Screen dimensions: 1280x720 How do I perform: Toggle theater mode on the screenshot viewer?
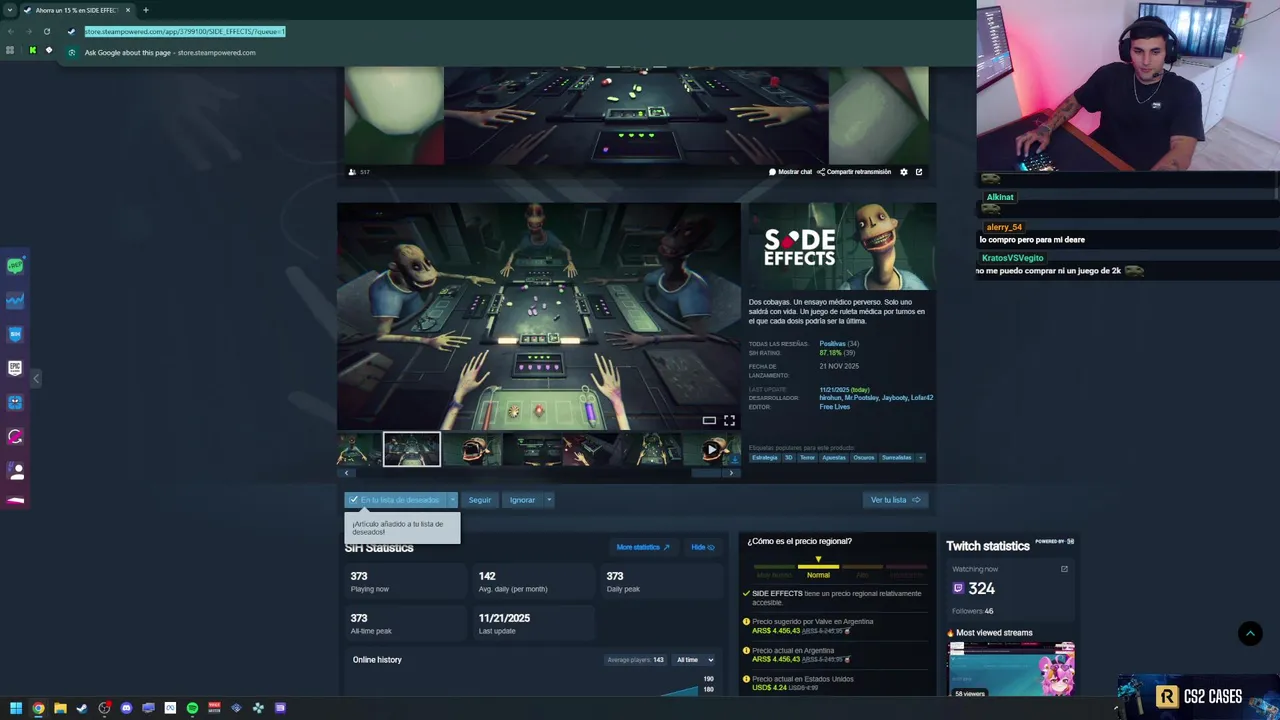click(x=709, y=421)
